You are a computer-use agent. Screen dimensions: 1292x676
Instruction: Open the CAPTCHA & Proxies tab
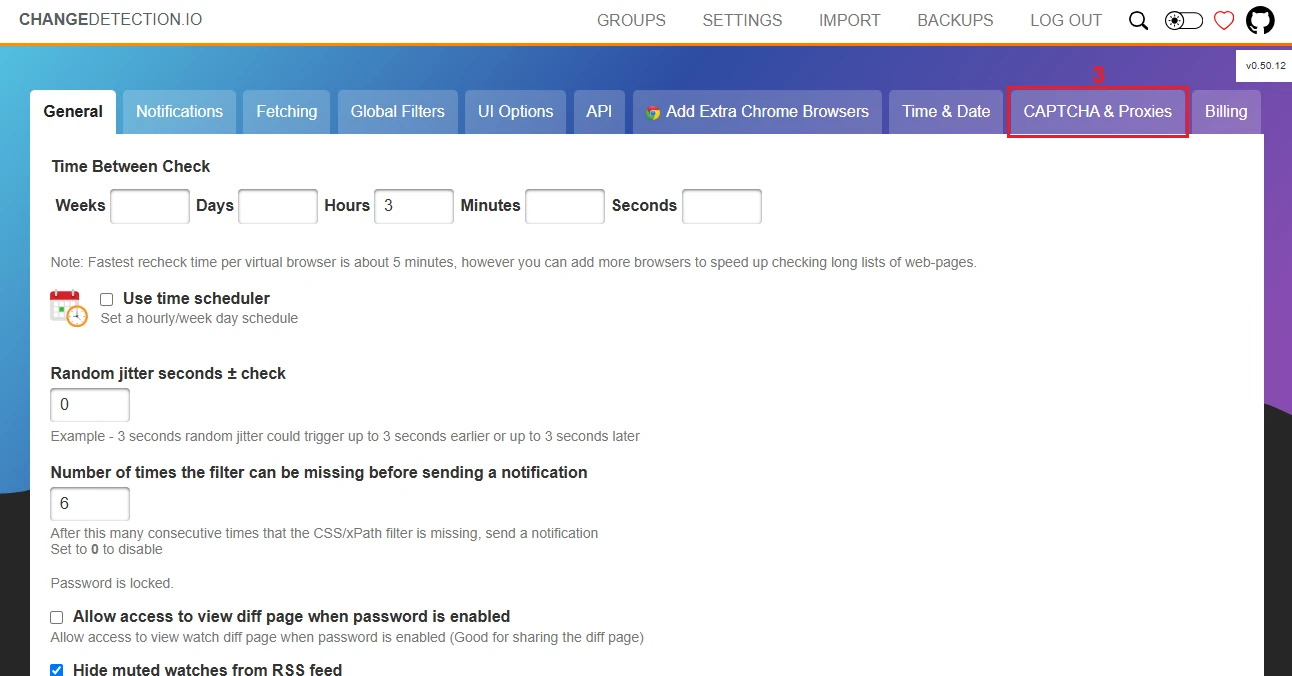coord(1097,112)
